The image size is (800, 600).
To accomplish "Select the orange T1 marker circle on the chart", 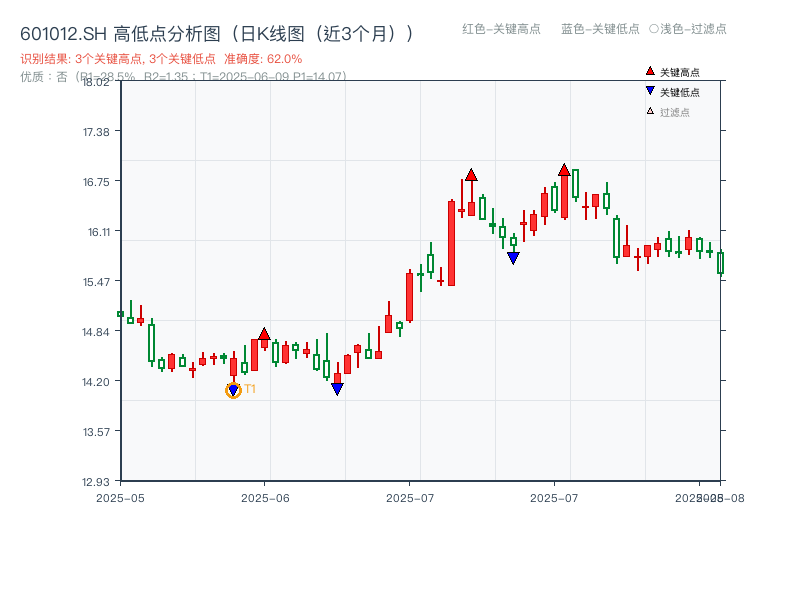I will coord(232,388).
